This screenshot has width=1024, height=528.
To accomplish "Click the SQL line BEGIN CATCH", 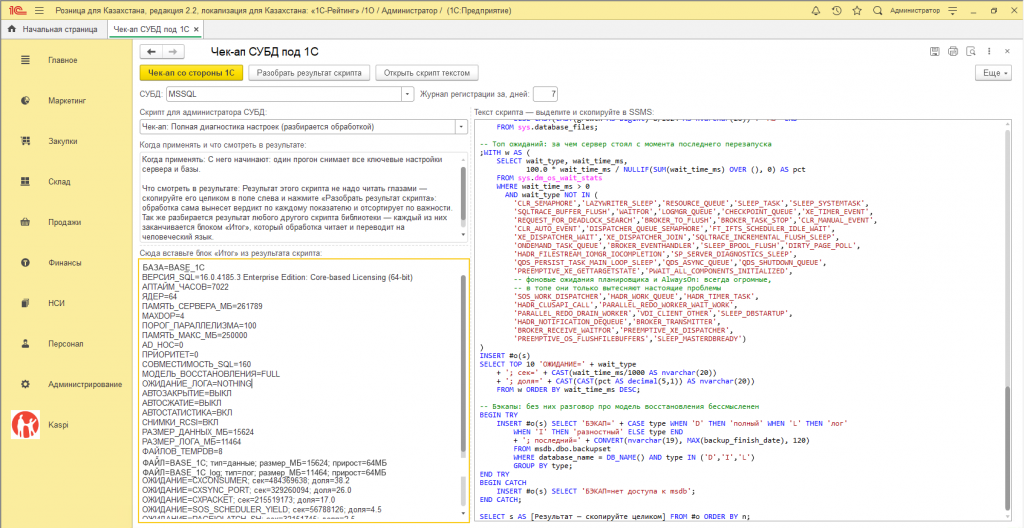I will pos(502,482).
